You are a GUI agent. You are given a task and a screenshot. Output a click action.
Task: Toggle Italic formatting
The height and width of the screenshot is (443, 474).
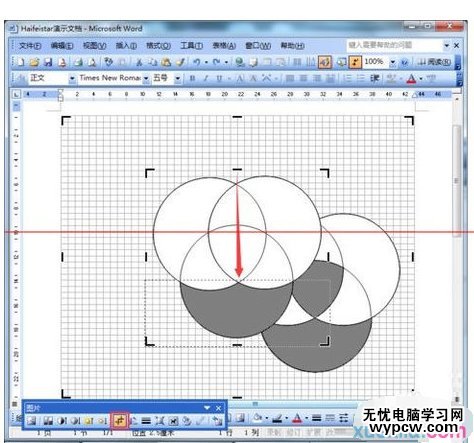206,79
